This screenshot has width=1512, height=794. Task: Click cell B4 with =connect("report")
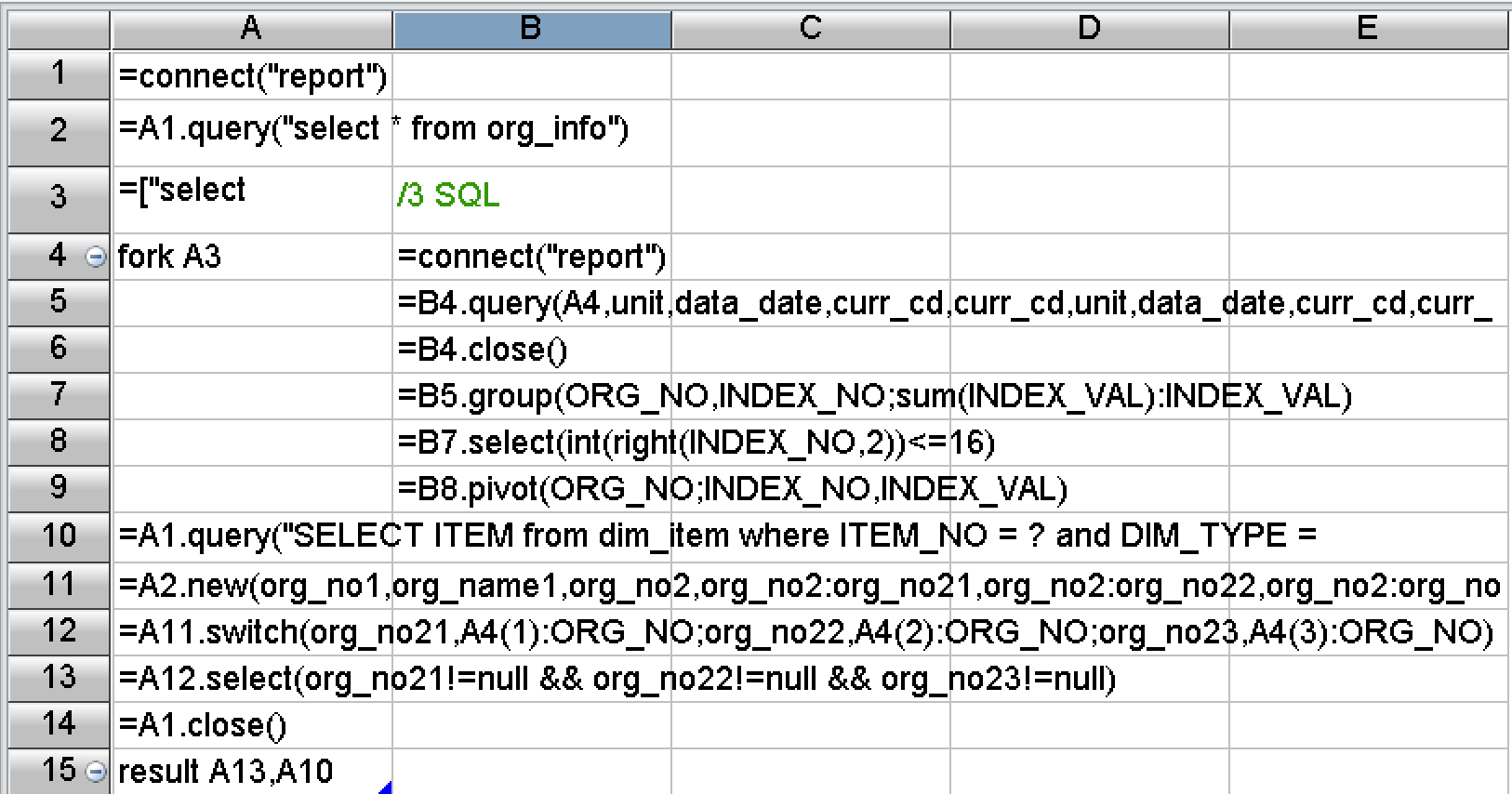click(532, 257)
